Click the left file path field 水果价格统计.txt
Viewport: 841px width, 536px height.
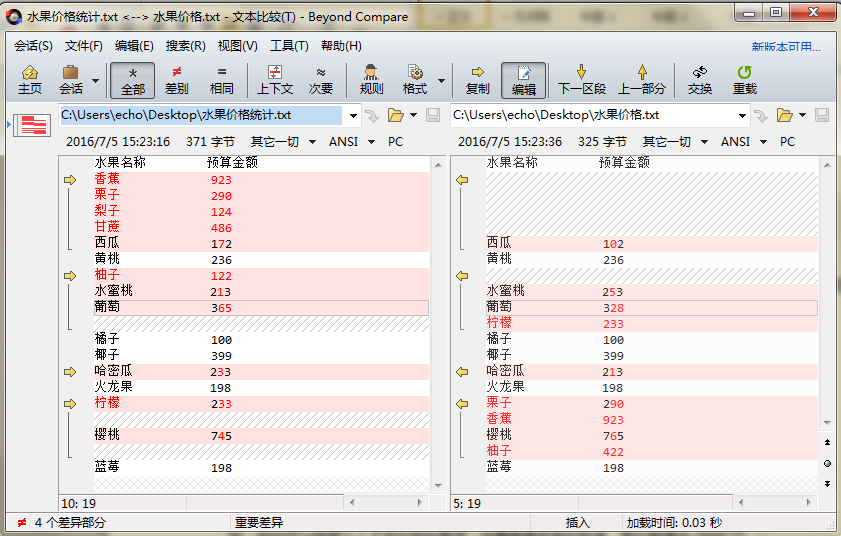[201, 115]
